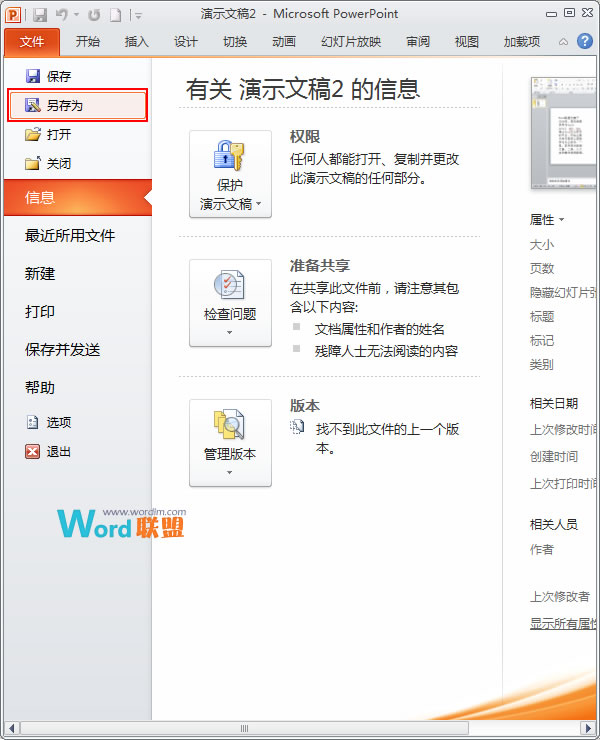
Task: Minimize the ribbon with the caret icon
Action: [x=563, y=42]
